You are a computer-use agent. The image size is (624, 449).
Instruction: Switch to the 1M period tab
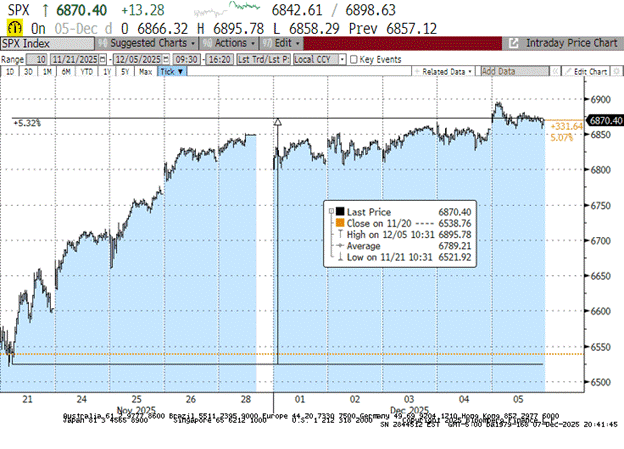tap(44, 73)
